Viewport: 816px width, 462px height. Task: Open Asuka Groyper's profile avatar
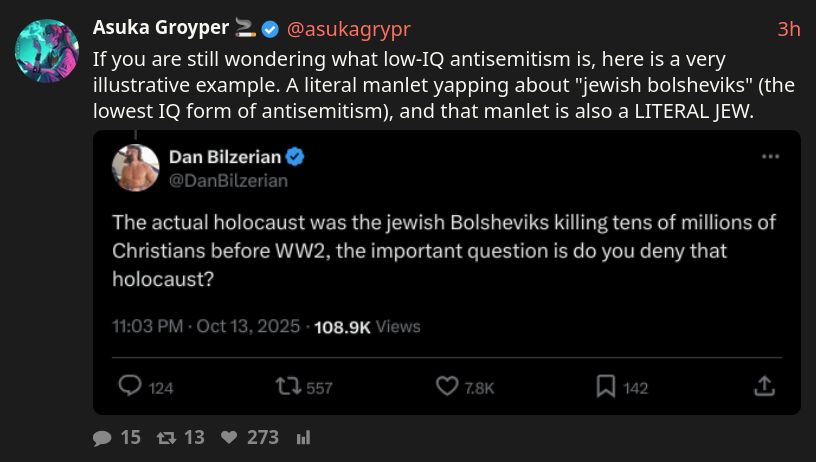point(47,51)
